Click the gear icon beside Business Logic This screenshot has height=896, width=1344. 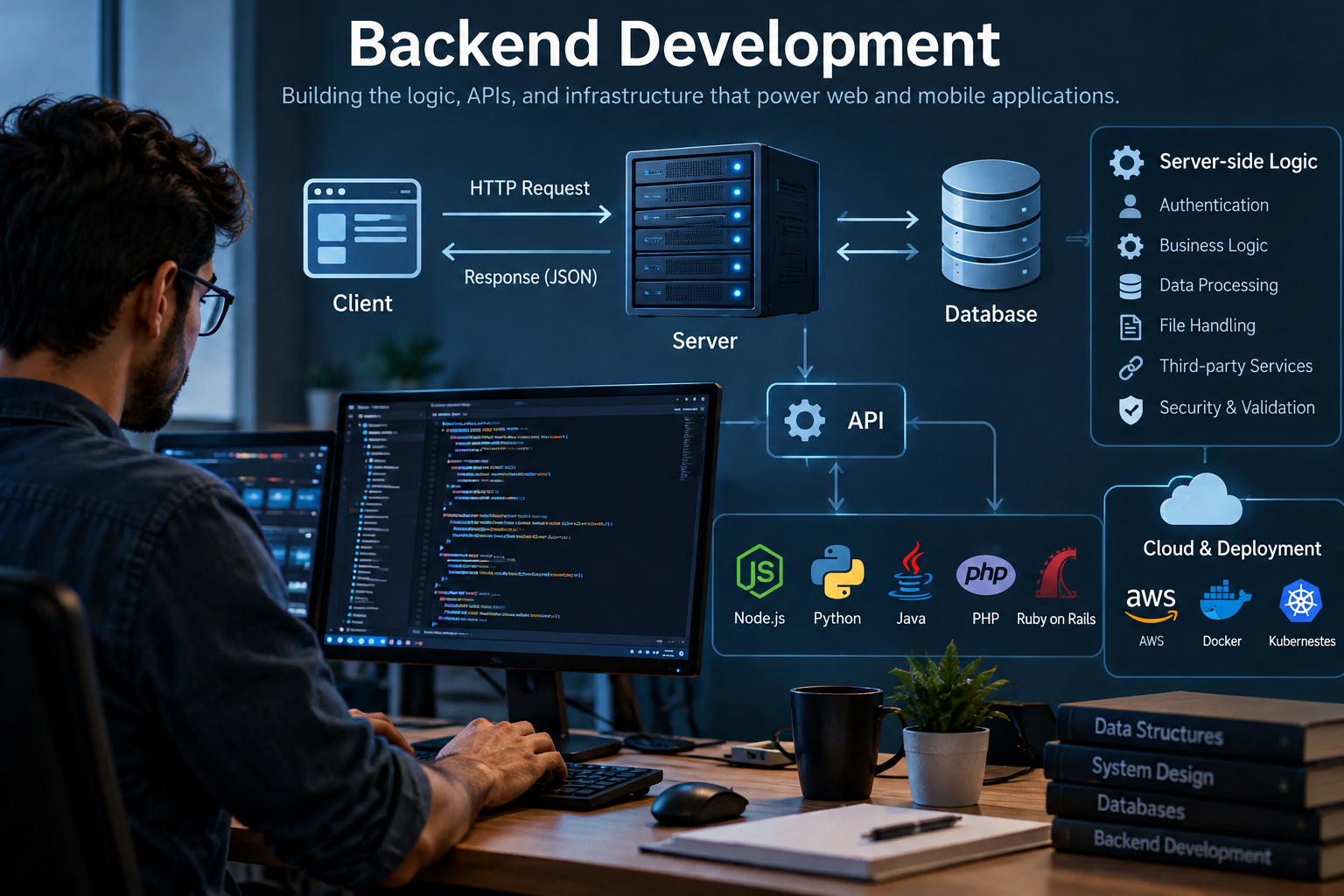(x=1130, y=246)
